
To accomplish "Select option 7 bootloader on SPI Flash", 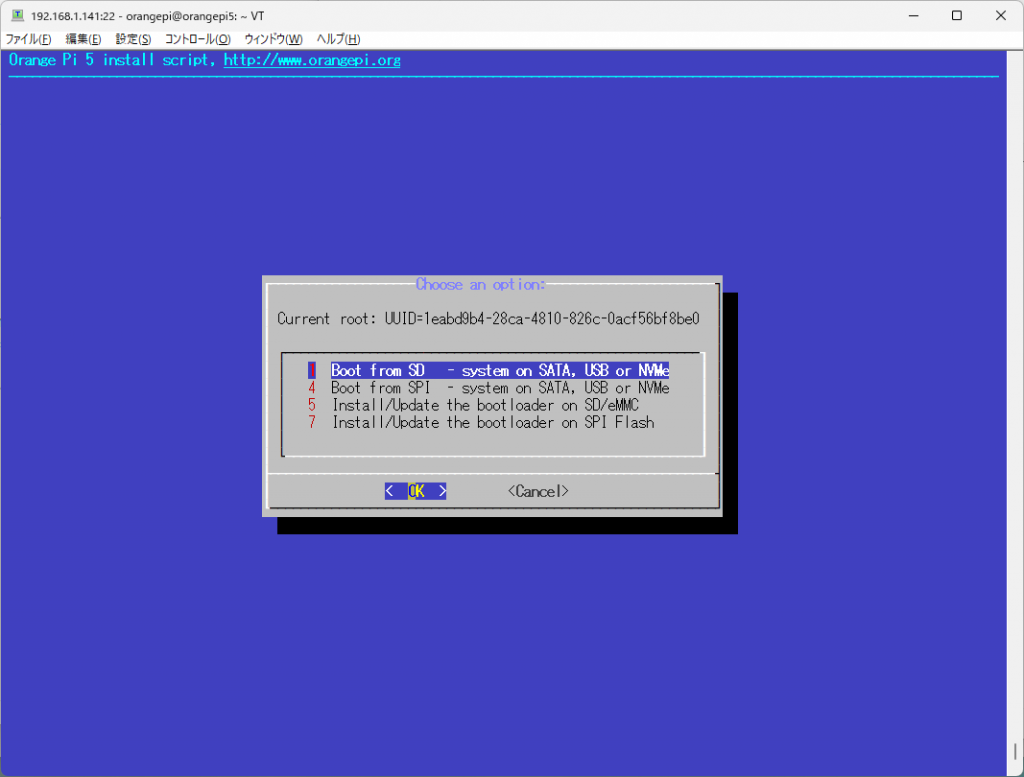I will click(481, 422).
